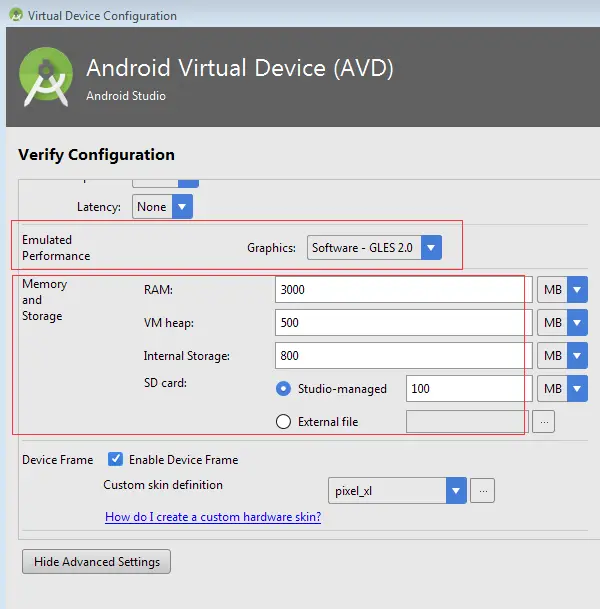Screen dimensions: 600x609
Task: Click the Android Studio logo in header
Action: coord(46,77)
